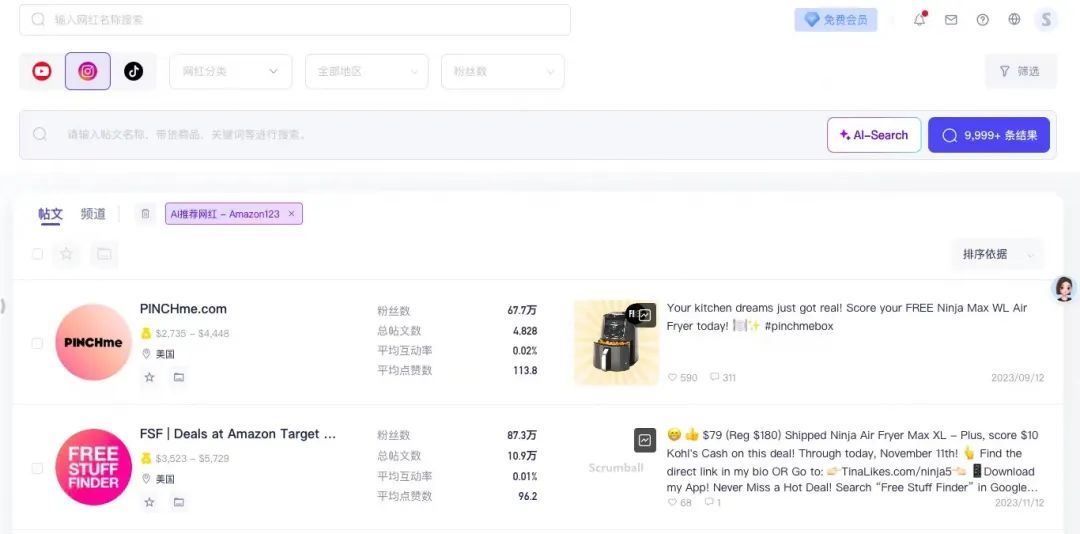1080x534 pixels.
Task: Click the AI-Search button
Action: (874, 135)
